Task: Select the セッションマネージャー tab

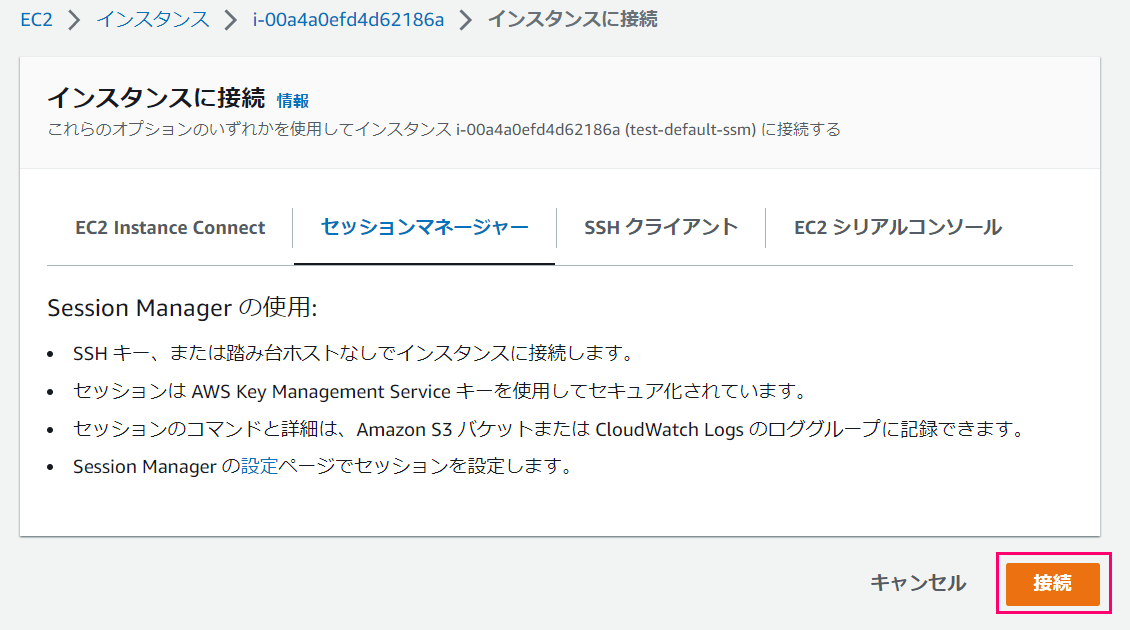Action: click(424, 228)
